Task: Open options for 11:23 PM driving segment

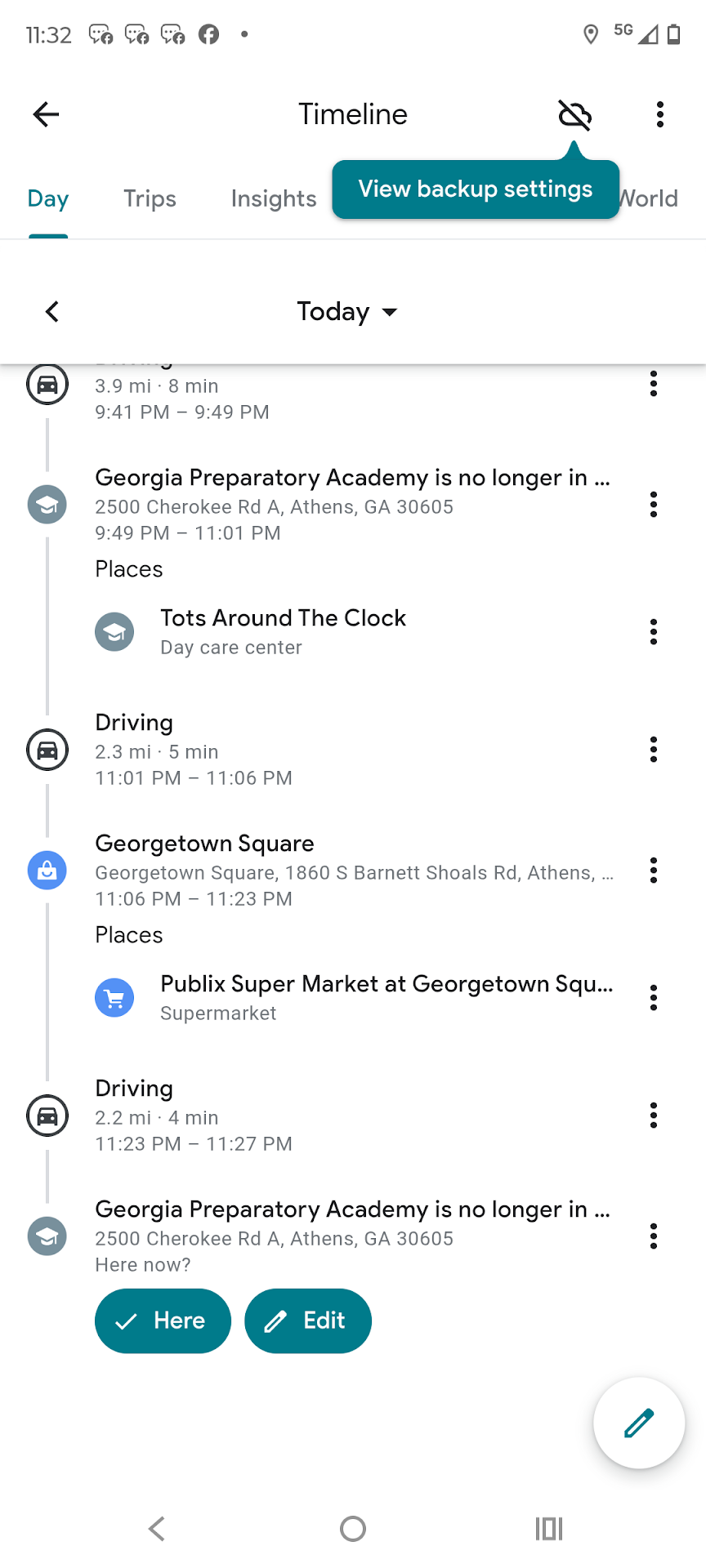Action: click(653, 1115)
